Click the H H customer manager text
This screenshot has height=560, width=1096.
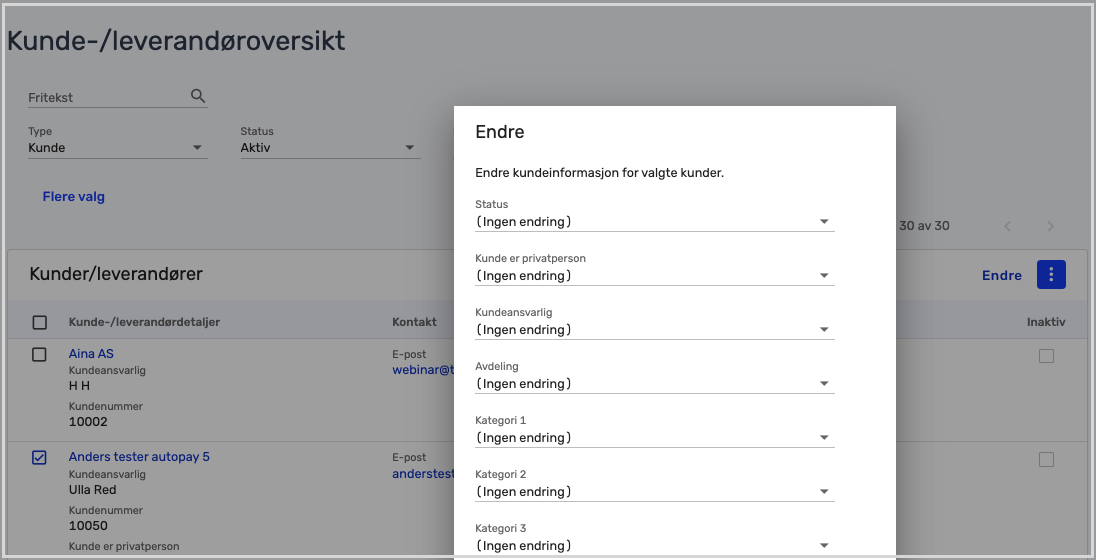coord(79,385)
